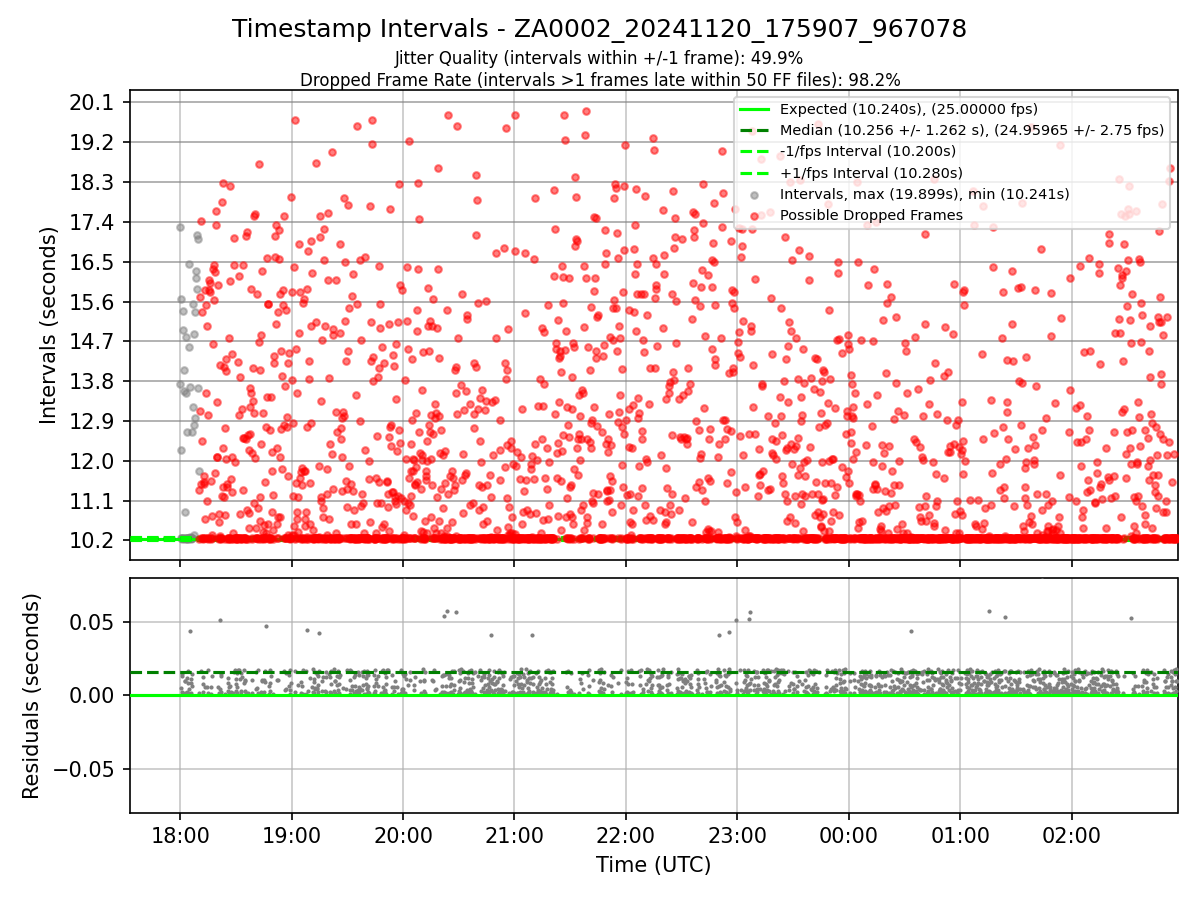Click the x-axis tick label 19:00
Screen dimensions: 1200x900
tap(292, 836)
